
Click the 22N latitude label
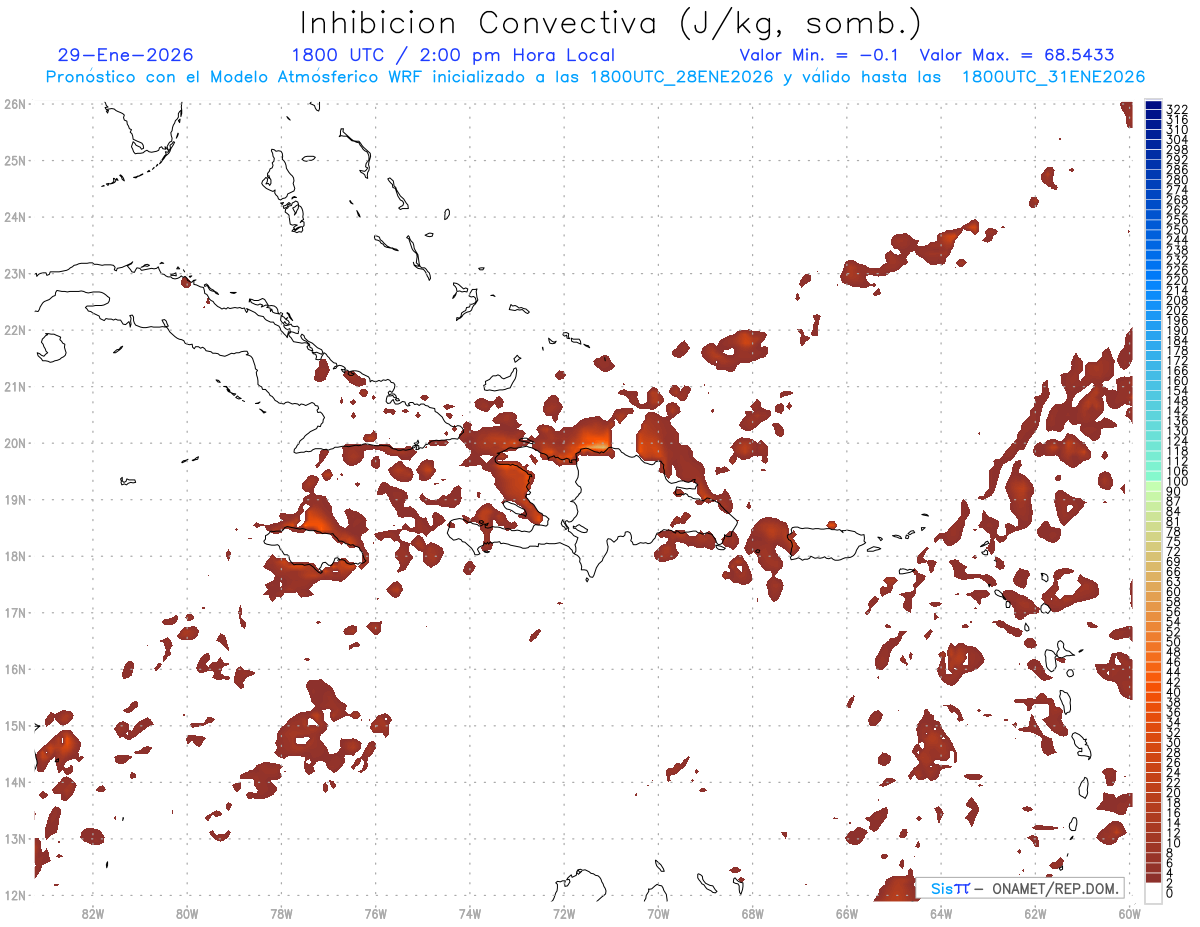click(x=14, y=330)
